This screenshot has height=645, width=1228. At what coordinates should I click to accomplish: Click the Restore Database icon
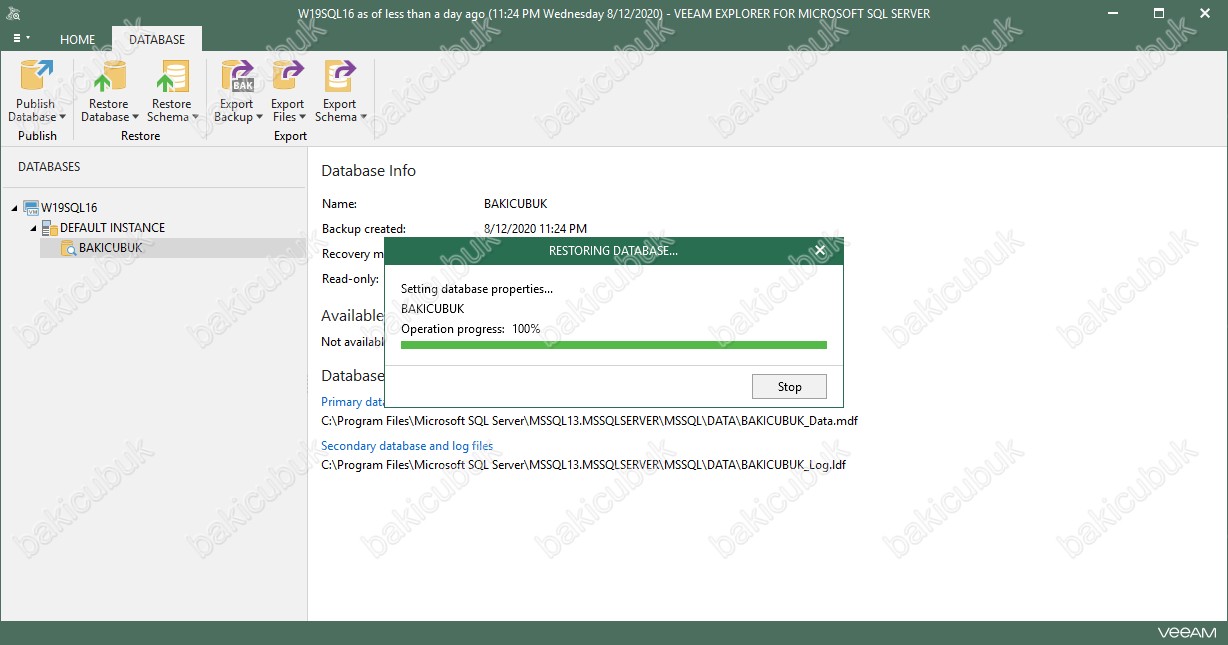(x=108, y=76)
